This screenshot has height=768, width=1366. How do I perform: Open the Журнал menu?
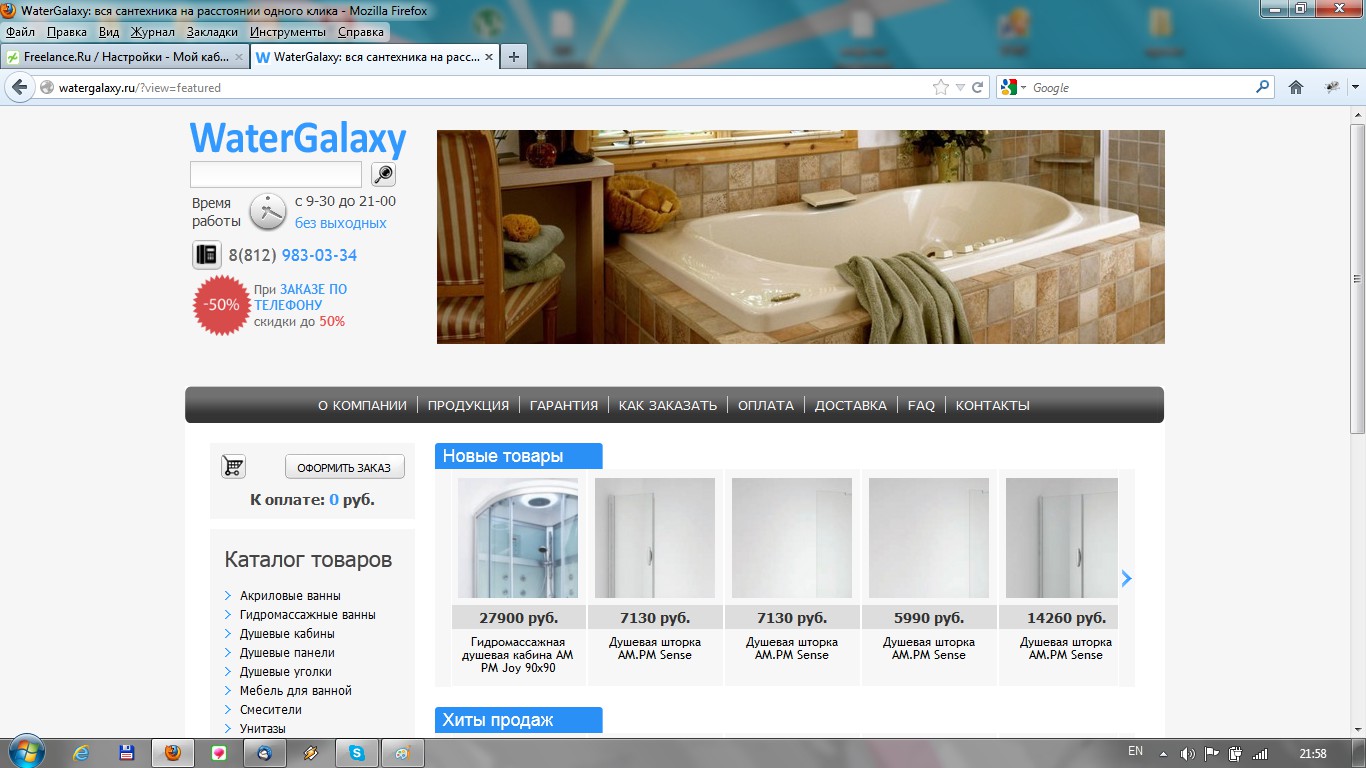152,32
